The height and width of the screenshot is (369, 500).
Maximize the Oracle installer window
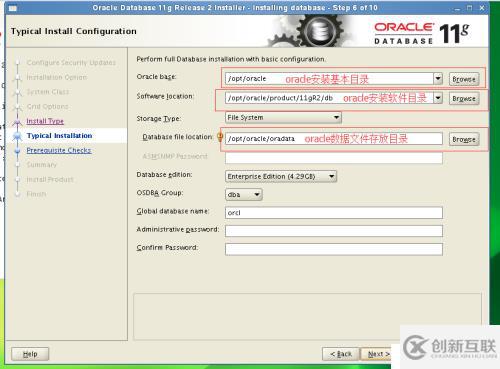point(469,8)
